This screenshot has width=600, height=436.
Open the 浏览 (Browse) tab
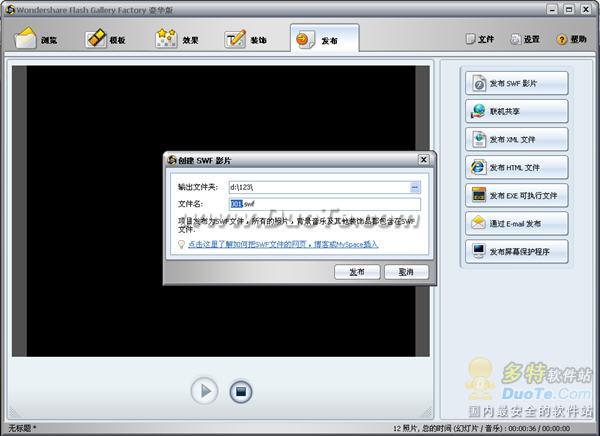tap(36, 38)
